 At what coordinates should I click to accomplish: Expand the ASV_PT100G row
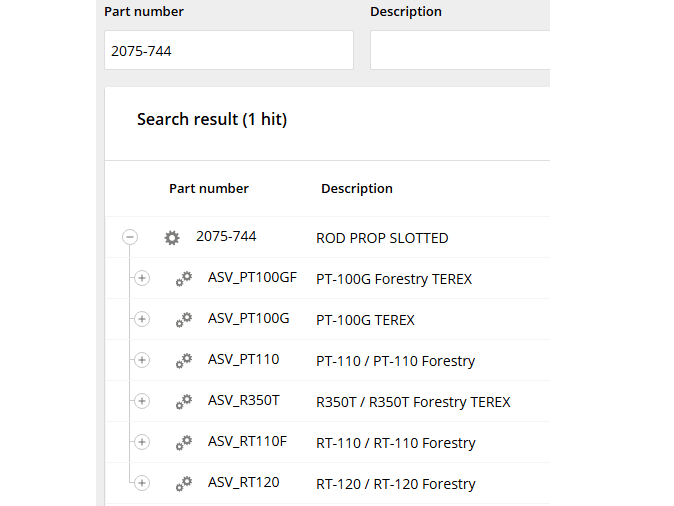point(142,320)
